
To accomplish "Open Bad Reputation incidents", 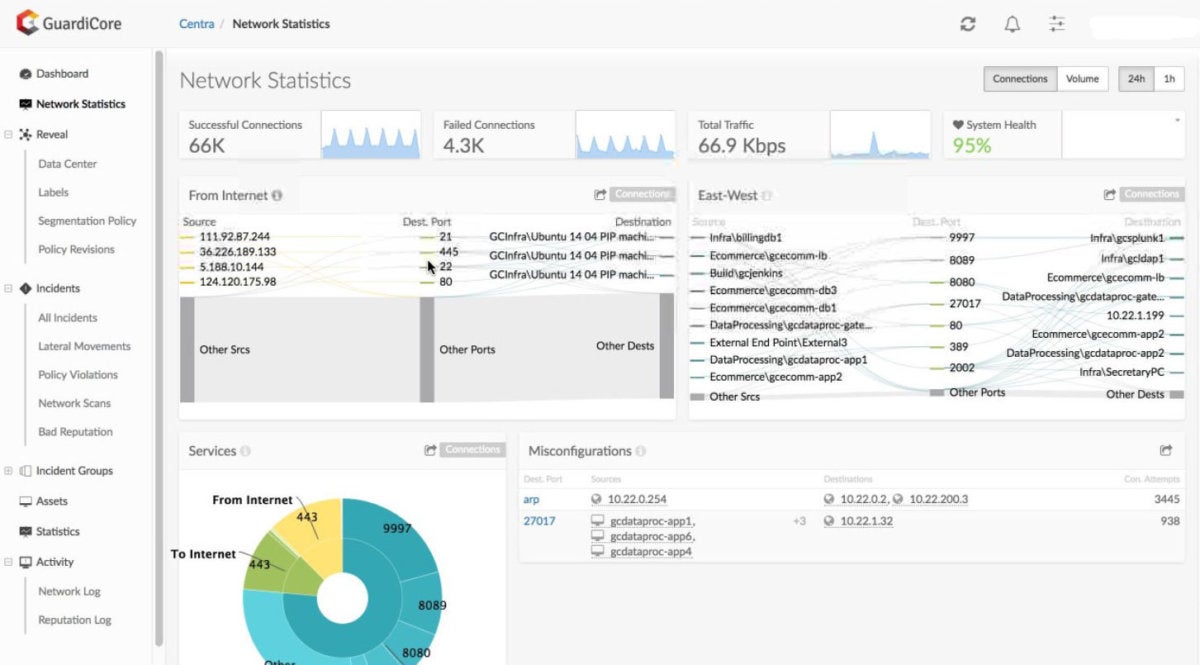I will click(75, 432).
